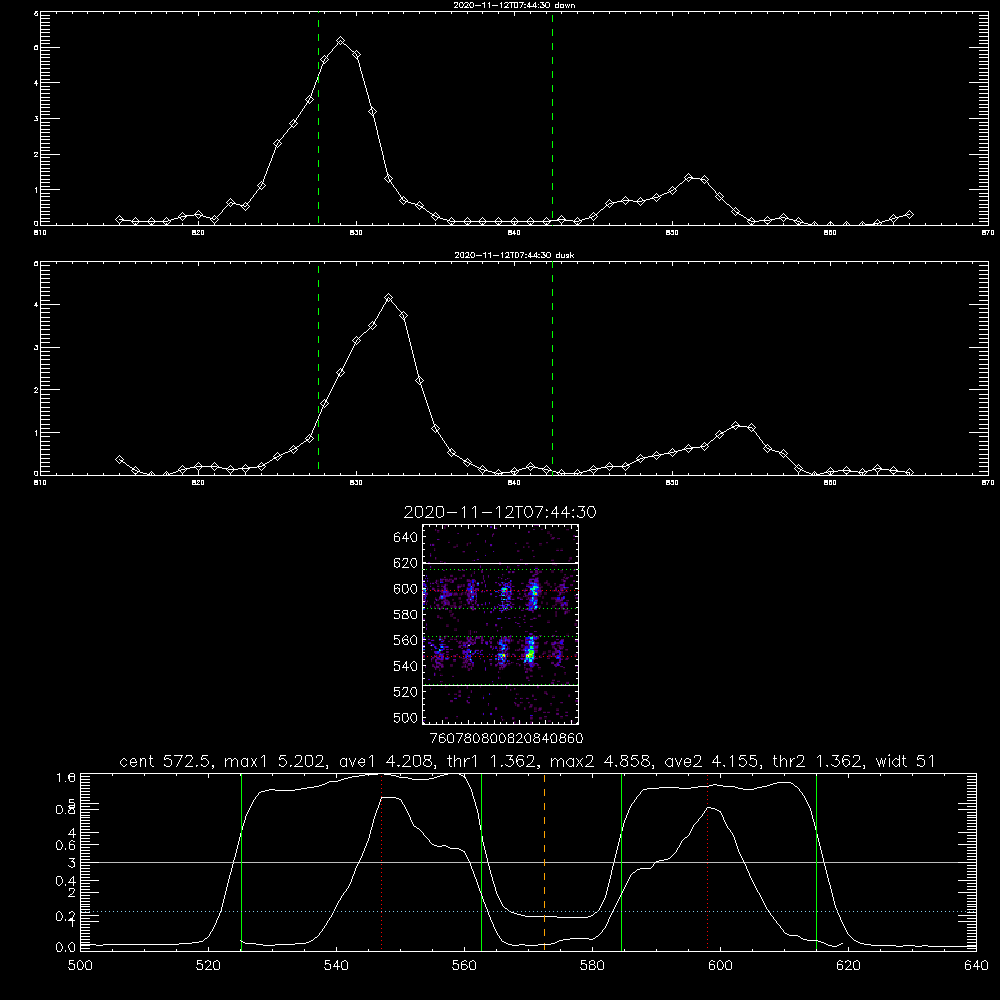This screenshot has width=1000, height=1000.
Task: Click the 'max2 4.858' value in the stats line
Action: [602, 761]
